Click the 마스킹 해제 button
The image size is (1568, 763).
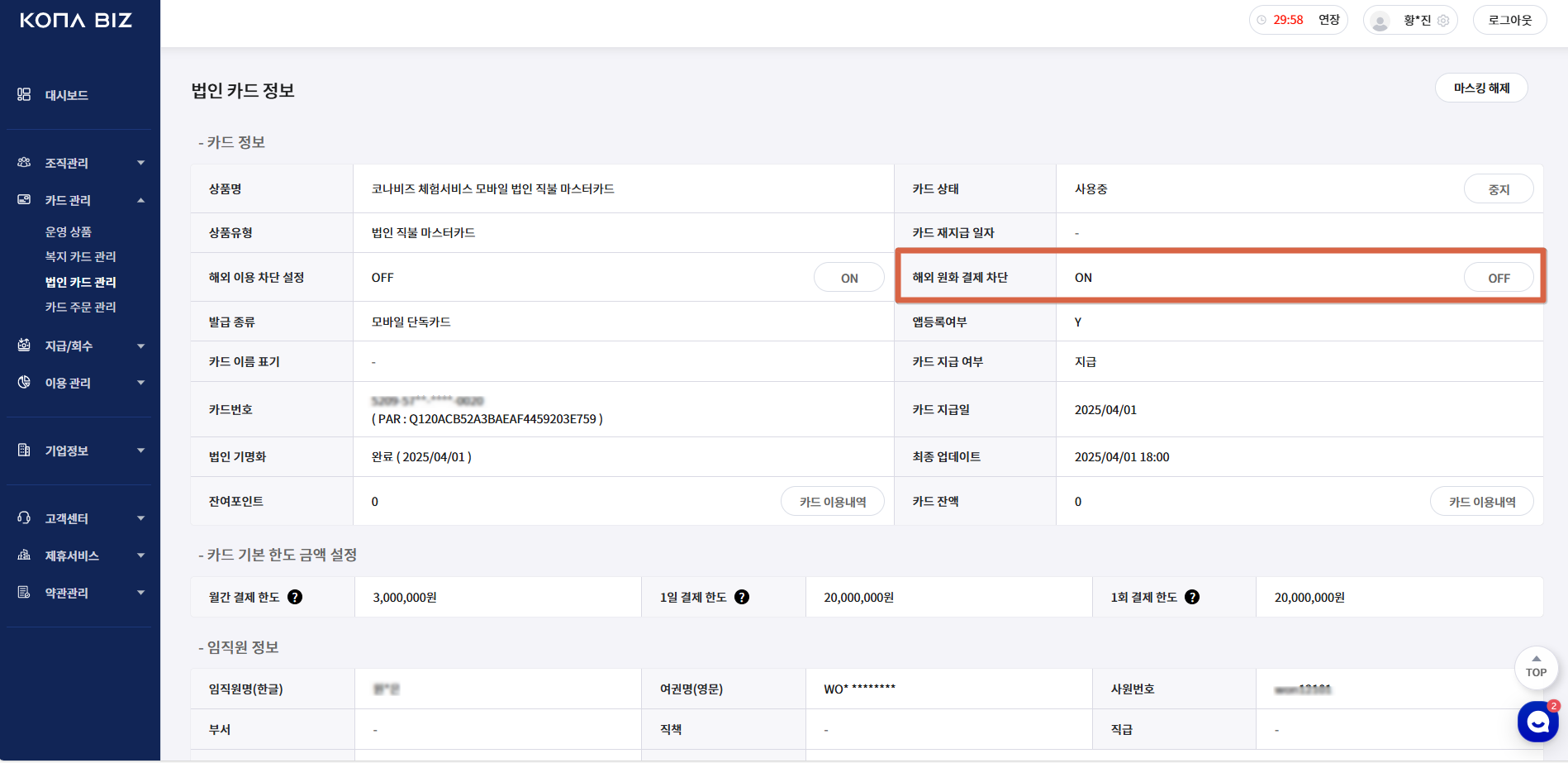1481,88
